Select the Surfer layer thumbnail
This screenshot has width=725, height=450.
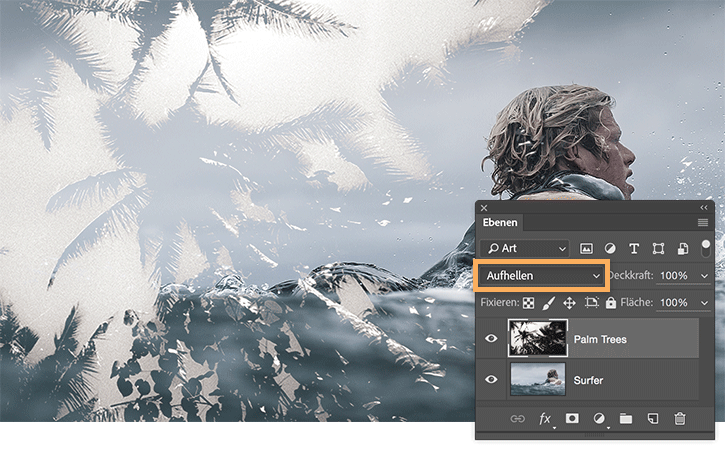[538, 379]
